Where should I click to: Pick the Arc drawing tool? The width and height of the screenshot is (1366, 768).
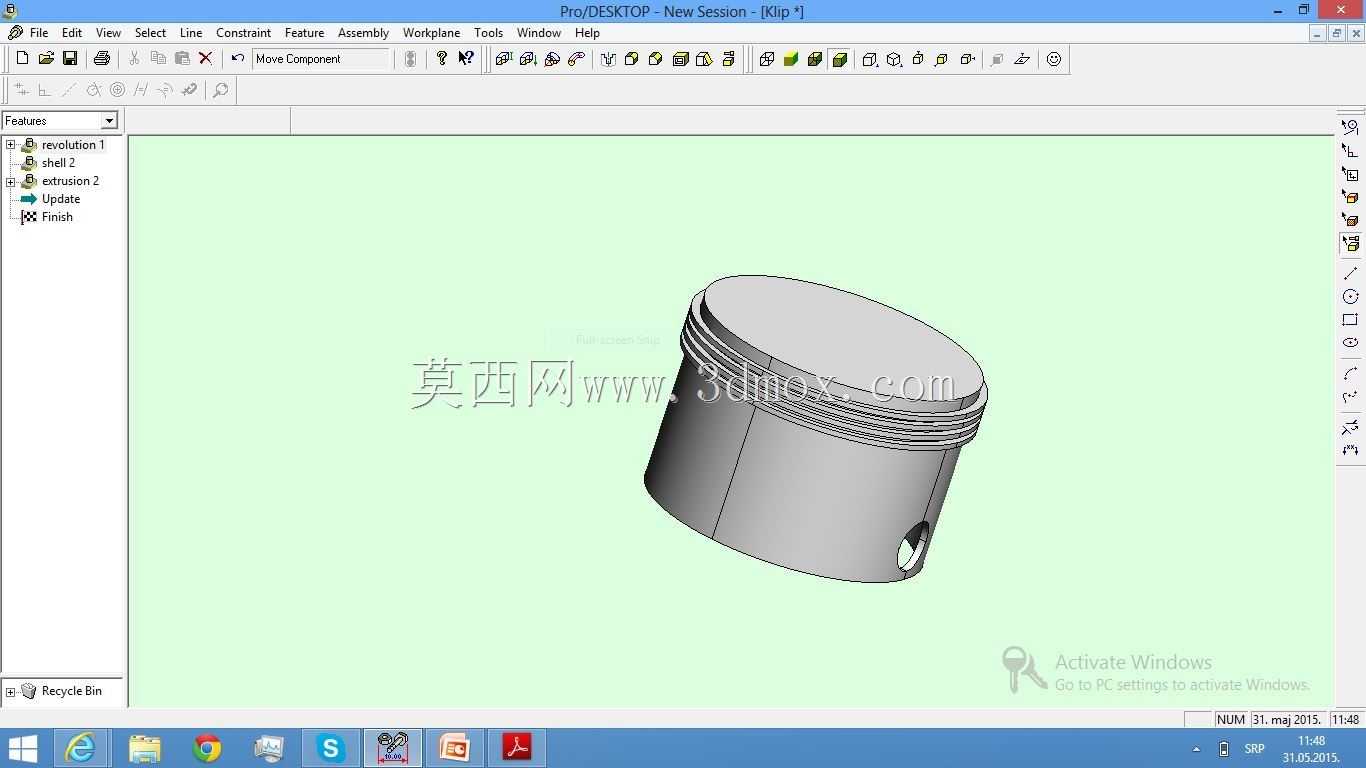click(x=1350, y=373)
